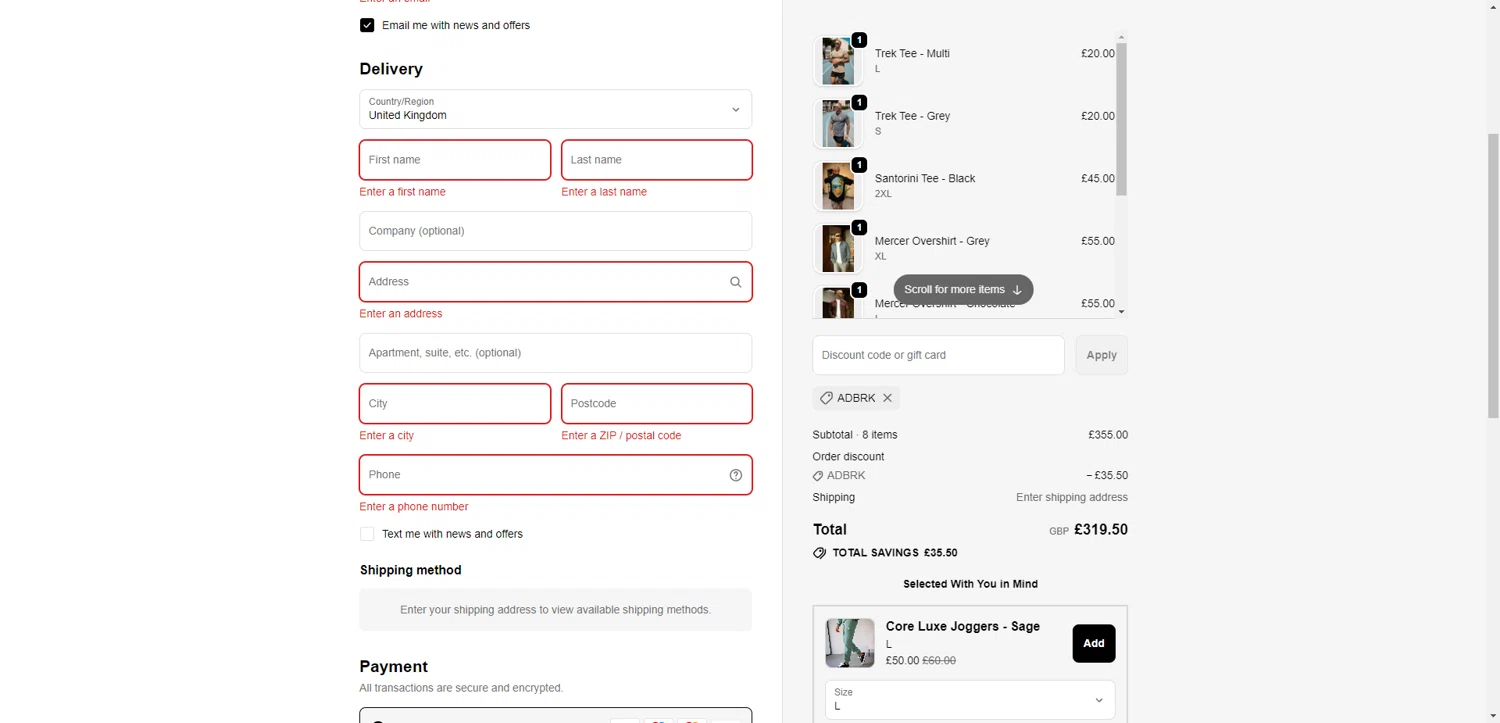Remove the ADBRK discount code tag

[x=887, y=398]
